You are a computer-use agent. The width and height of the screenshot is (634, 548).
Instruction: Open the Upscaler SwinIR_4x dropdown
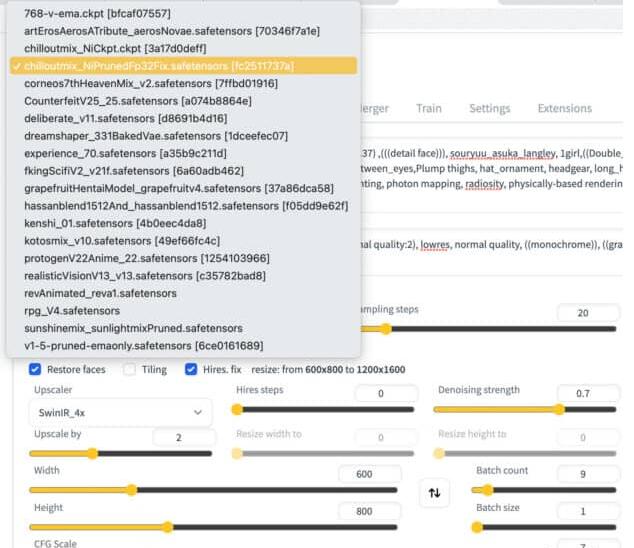click(x=120, y=413)
